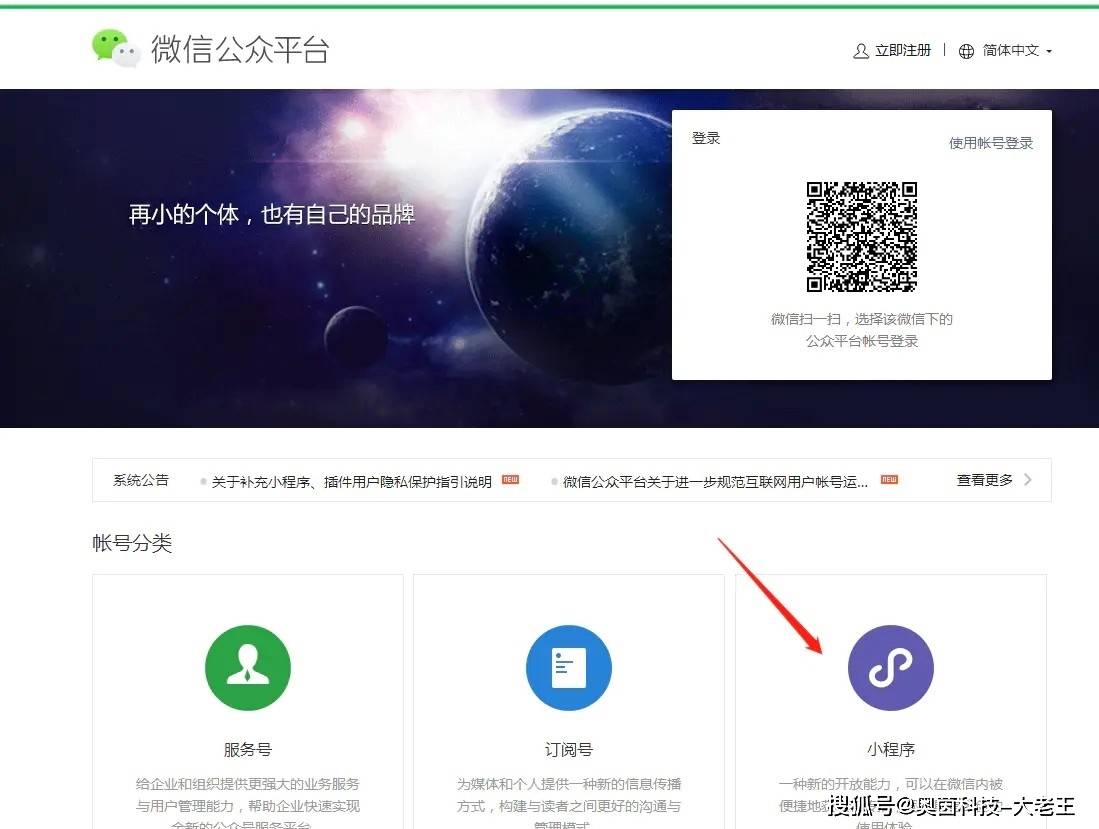Click the purple 小程序 icon
The height and width of the screenshot is (829, 1099).
890,668
